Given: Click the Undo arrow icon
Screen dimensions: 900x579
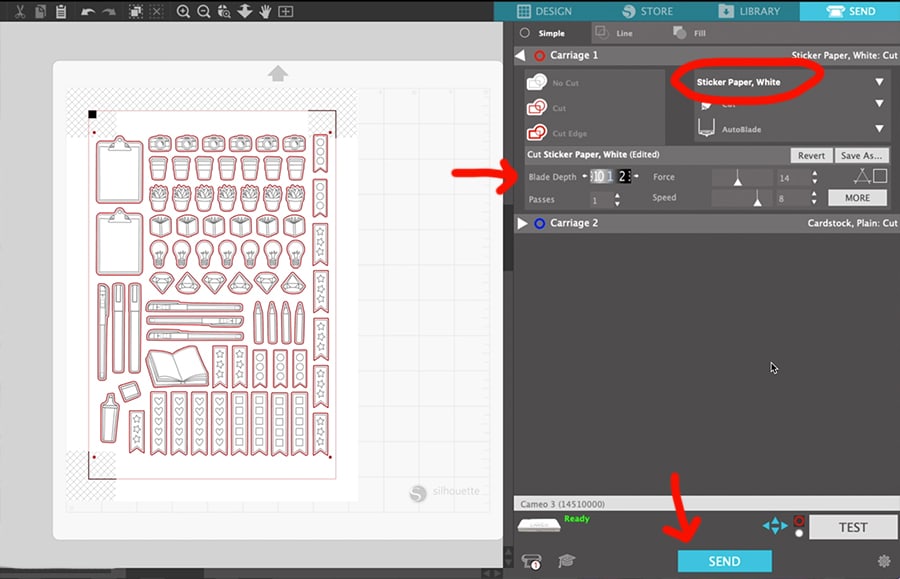Looking at the screenshot, I should click(88, 12).
